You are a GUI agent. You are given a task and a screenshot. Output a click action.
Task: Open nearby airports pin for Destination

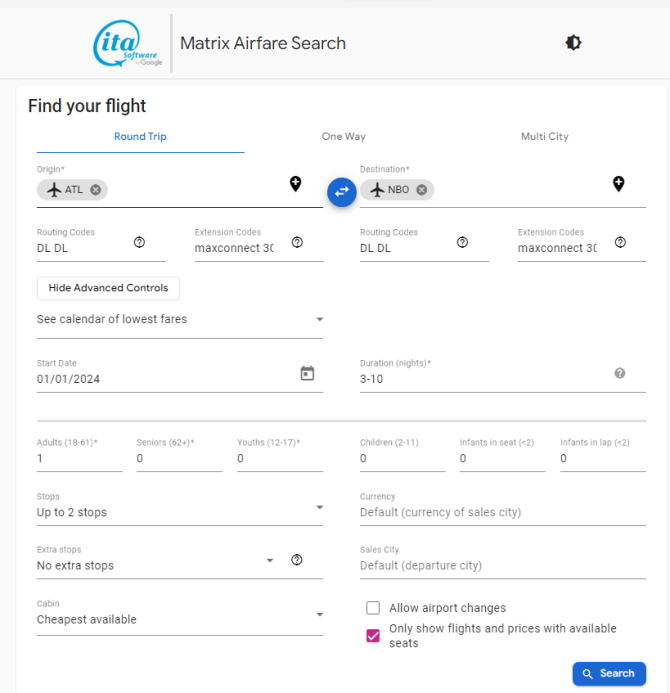[618, 183]
